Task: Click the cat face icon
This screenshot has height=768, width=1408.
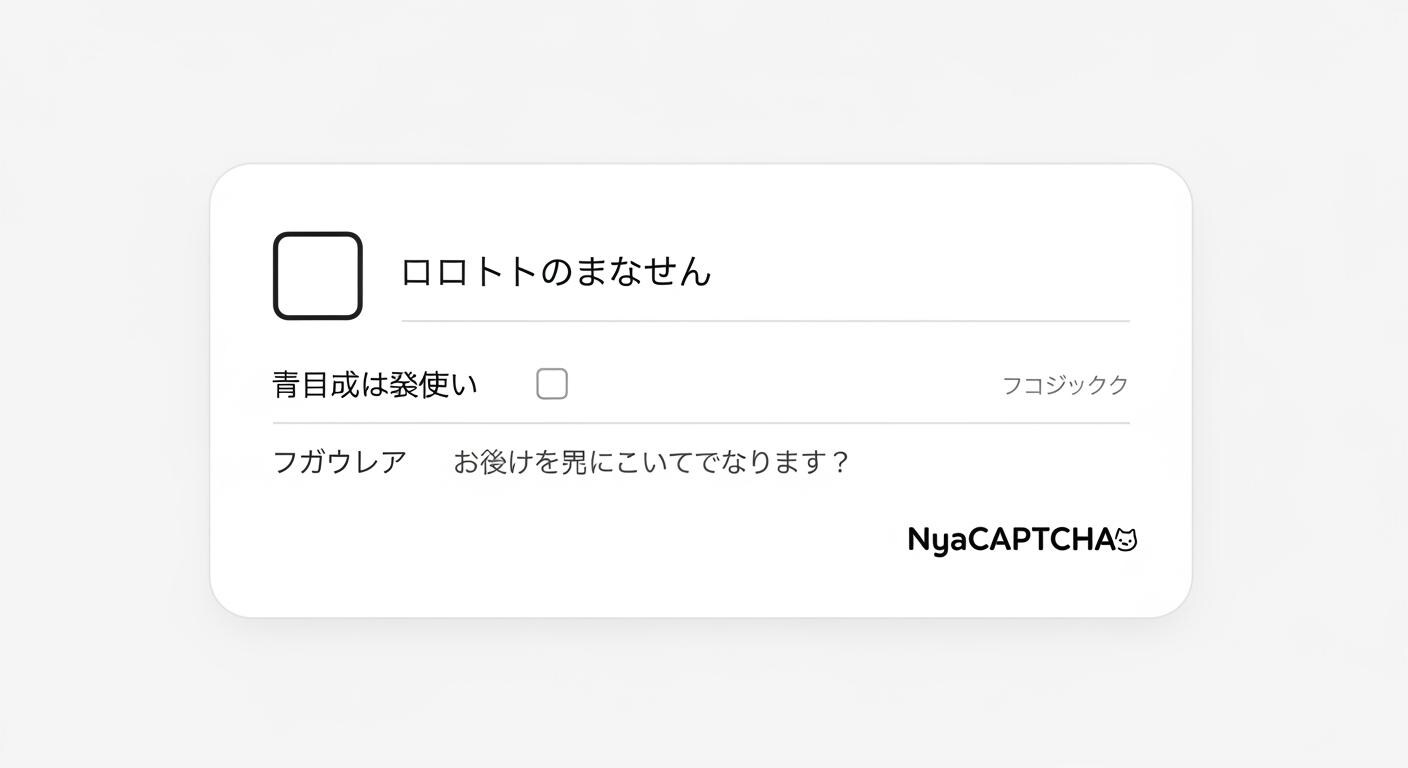Action: coord(1126,540)
